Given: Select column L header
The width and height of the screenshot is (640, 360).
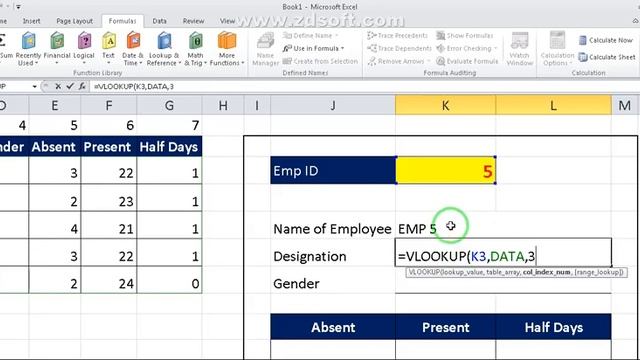Looking at the screenshot, I should pyautogui.click(x=553, y=106).
